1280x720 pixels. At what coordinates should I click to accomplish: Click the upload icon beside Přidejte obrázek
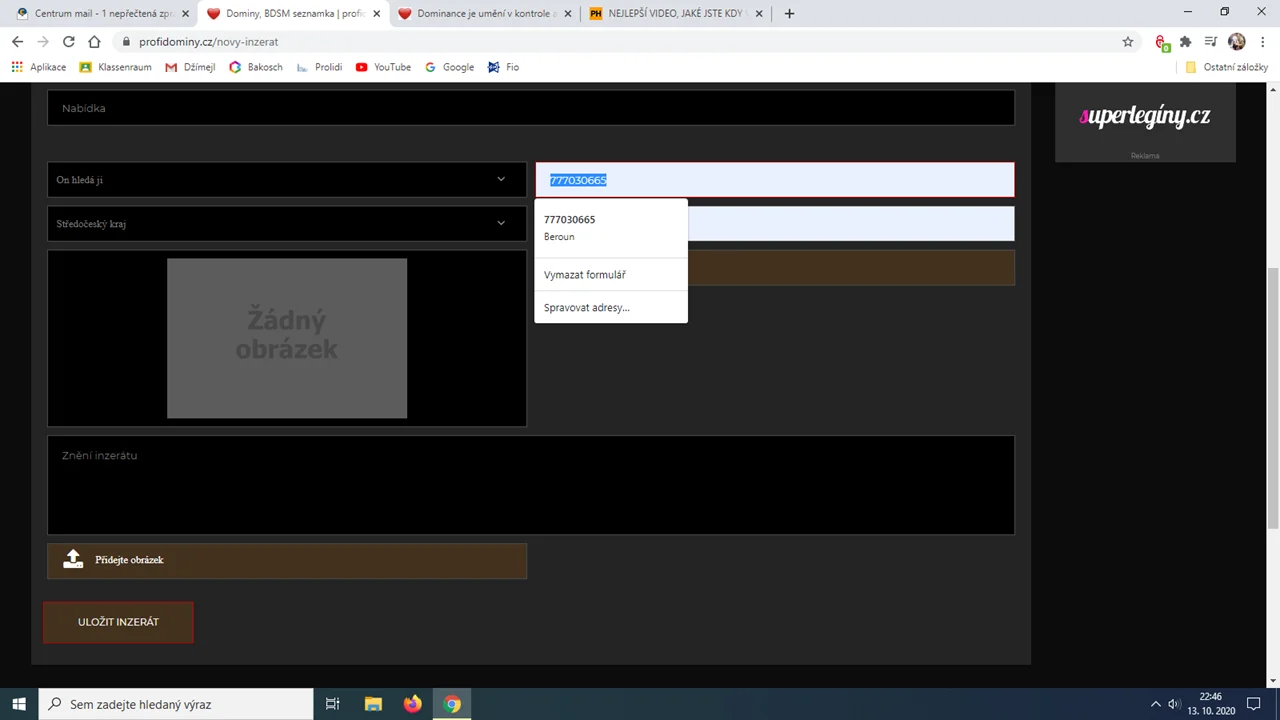[x=73, y=560]
